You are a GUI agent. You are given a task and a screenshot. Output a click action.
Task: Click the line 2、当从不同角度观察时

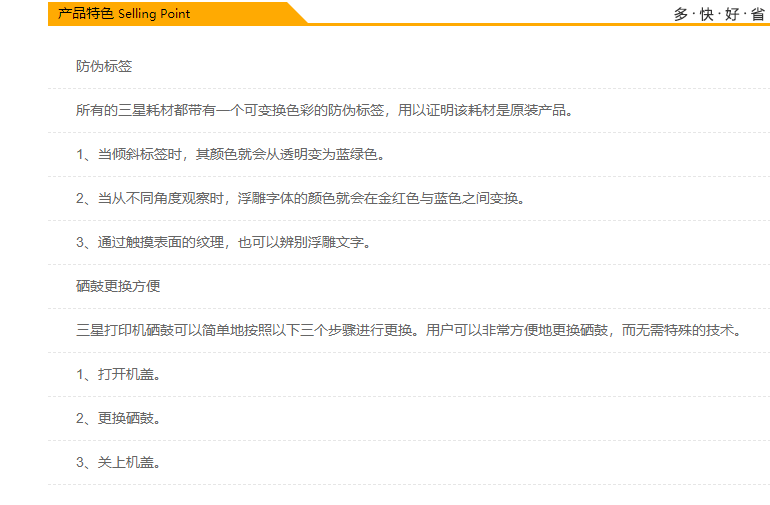(x=301, y=198)
